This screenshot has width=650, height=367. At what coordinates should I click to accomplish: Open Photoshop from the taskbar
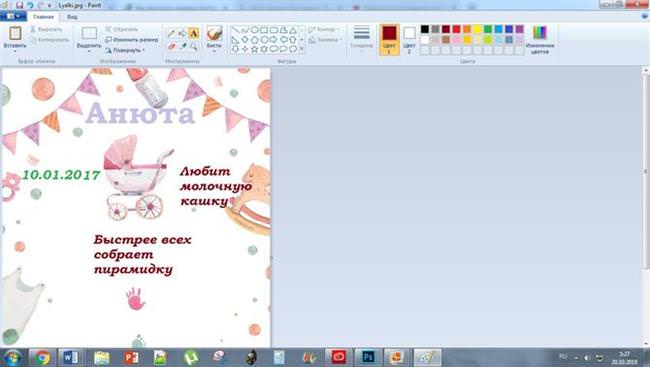click(367, 357)
